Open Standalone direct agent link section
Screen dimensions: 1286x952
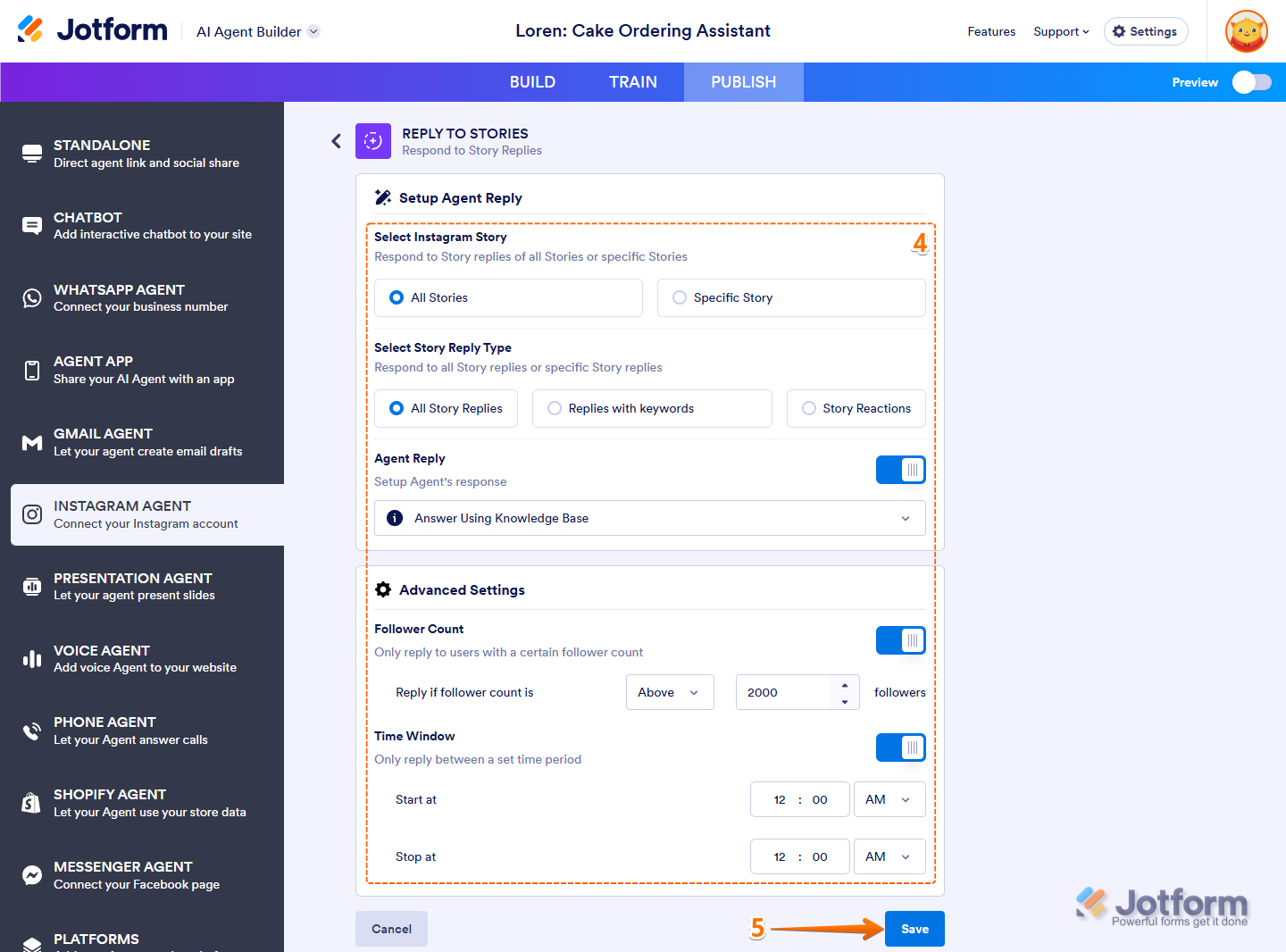coord(147,154)
